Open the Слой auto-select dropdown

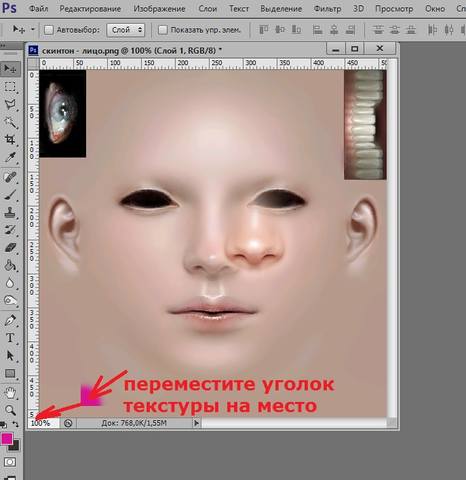[x=126, y=30]
